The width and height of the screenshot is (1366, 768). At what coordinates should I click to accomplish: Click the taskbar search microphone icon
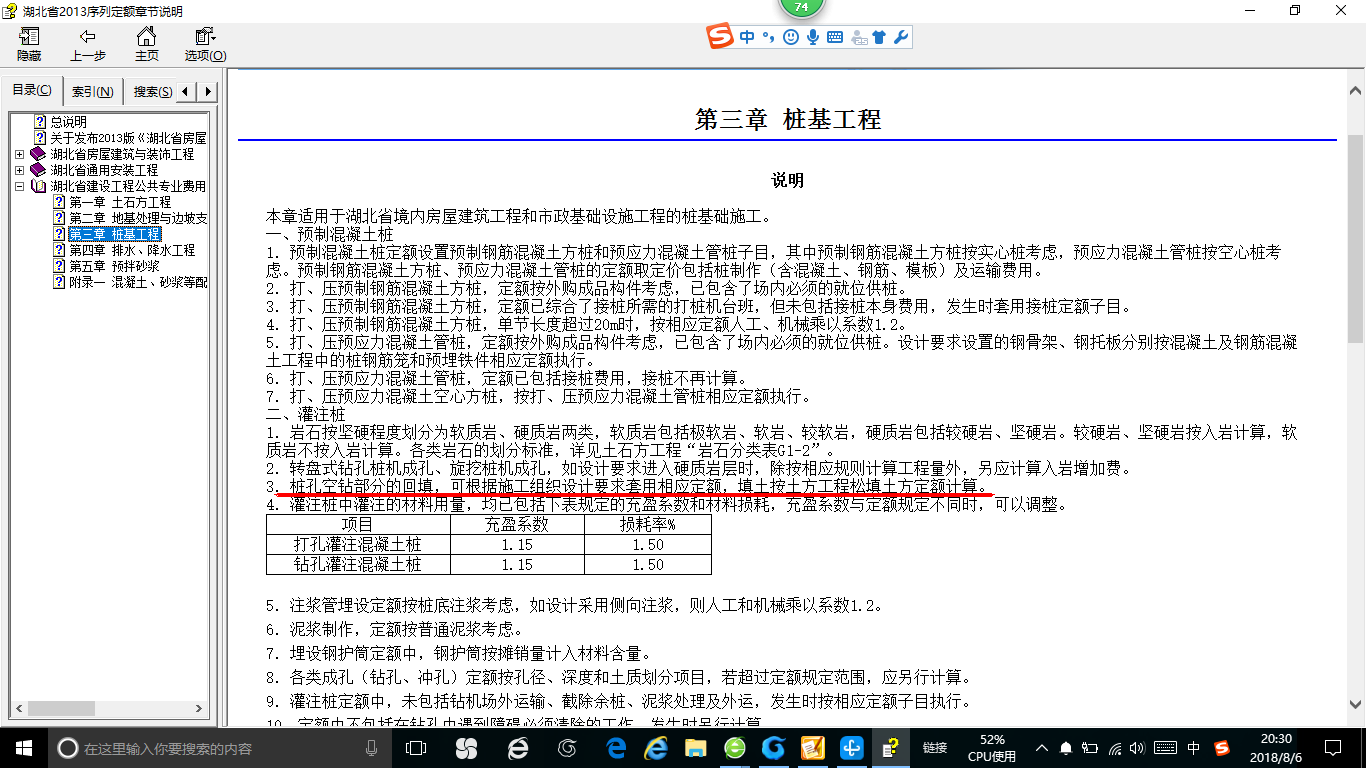pos(372,748)
